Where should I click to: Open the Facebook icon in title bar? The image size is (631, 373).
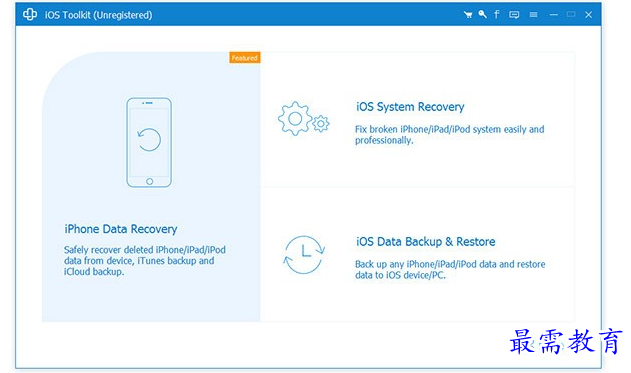click(x=497, y=14)
